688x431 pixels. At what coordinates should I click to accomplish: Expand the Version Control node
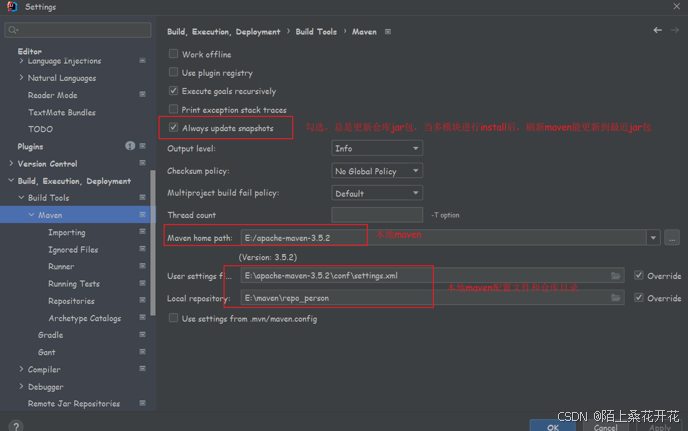(11, 163)
